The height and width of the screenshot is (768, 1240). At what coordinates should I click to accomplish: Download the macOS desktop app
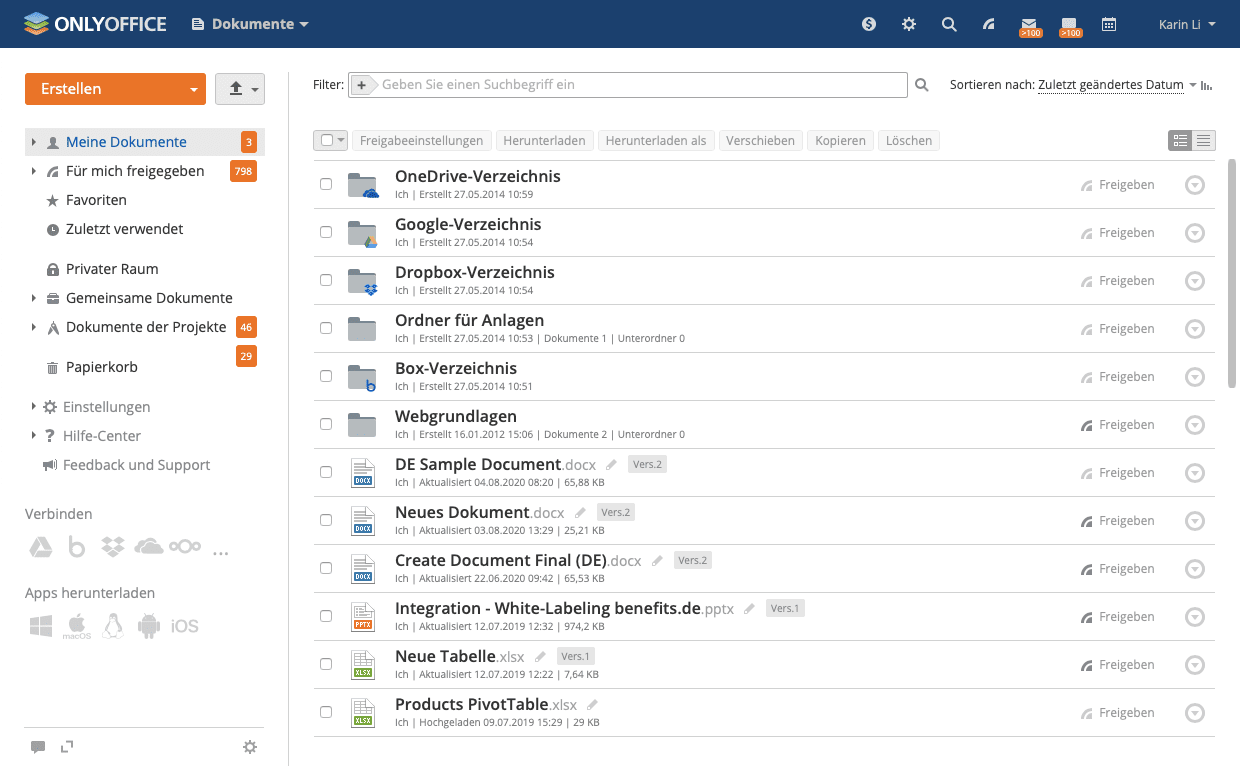[77, 627]
